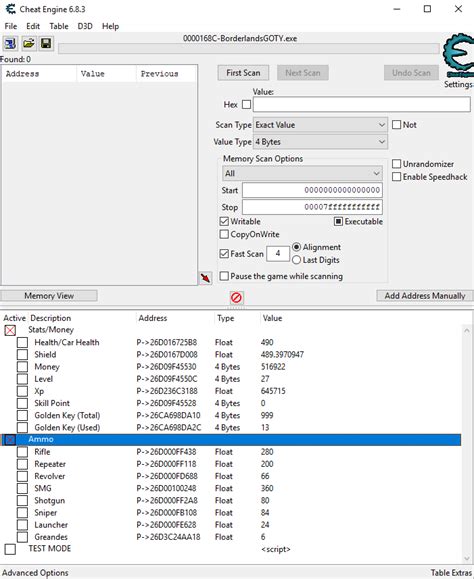The width and height of the screenshot is (474, 579).
Task: Select the Xp value 645715
Action: pos(273,391)
